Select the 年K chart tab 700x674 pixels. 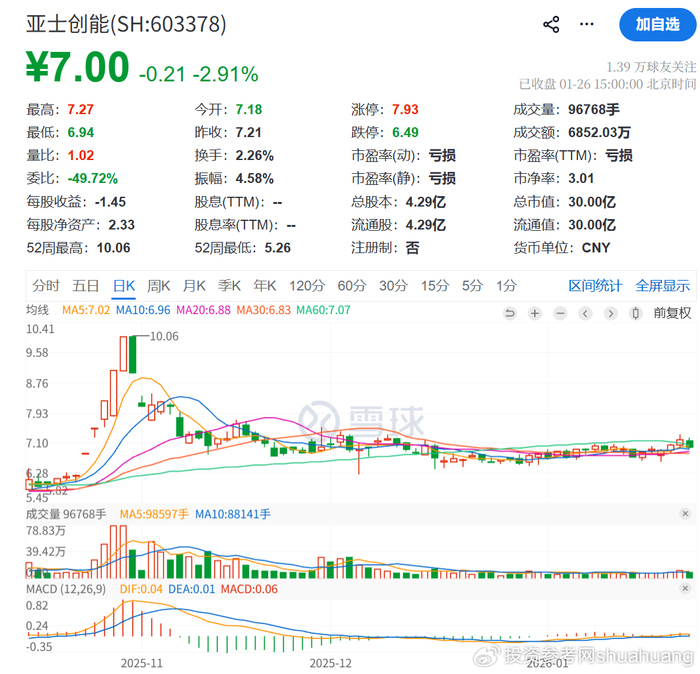(x=265, y=286)
